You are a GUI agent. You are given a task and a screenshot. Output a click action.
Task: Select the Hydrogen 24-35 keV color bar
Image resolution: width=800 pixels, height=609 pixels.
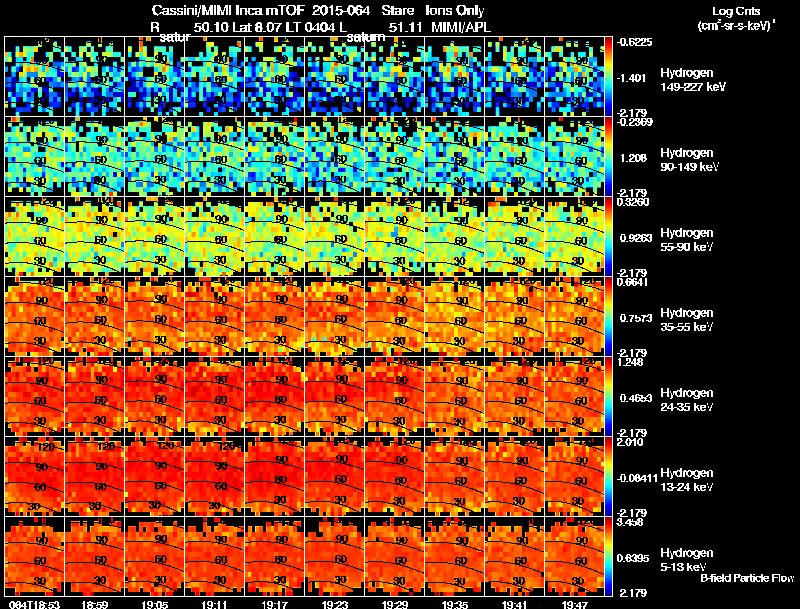click(x=609, y=397)
